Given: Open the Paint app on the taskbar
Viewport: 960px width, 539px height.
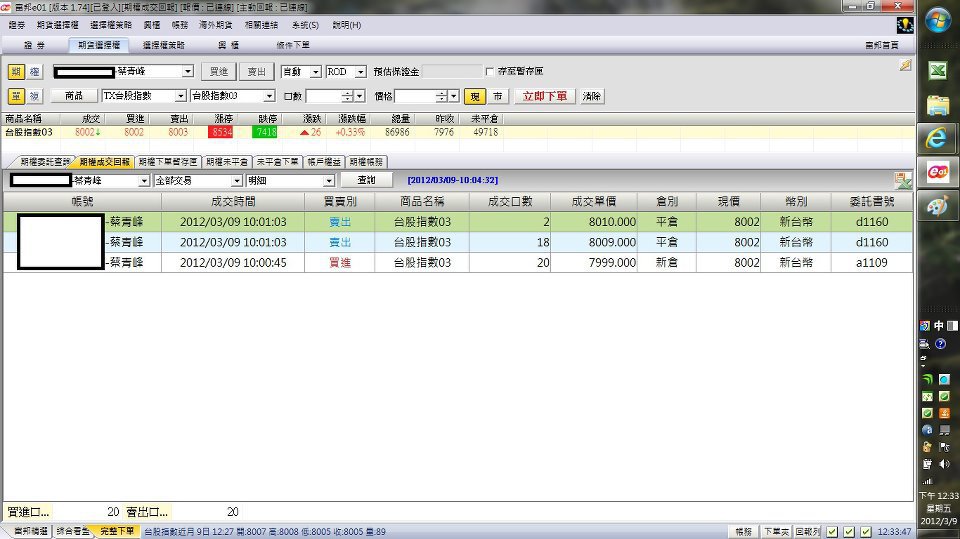Looking at the screenshot, I should tap(937, 206).
